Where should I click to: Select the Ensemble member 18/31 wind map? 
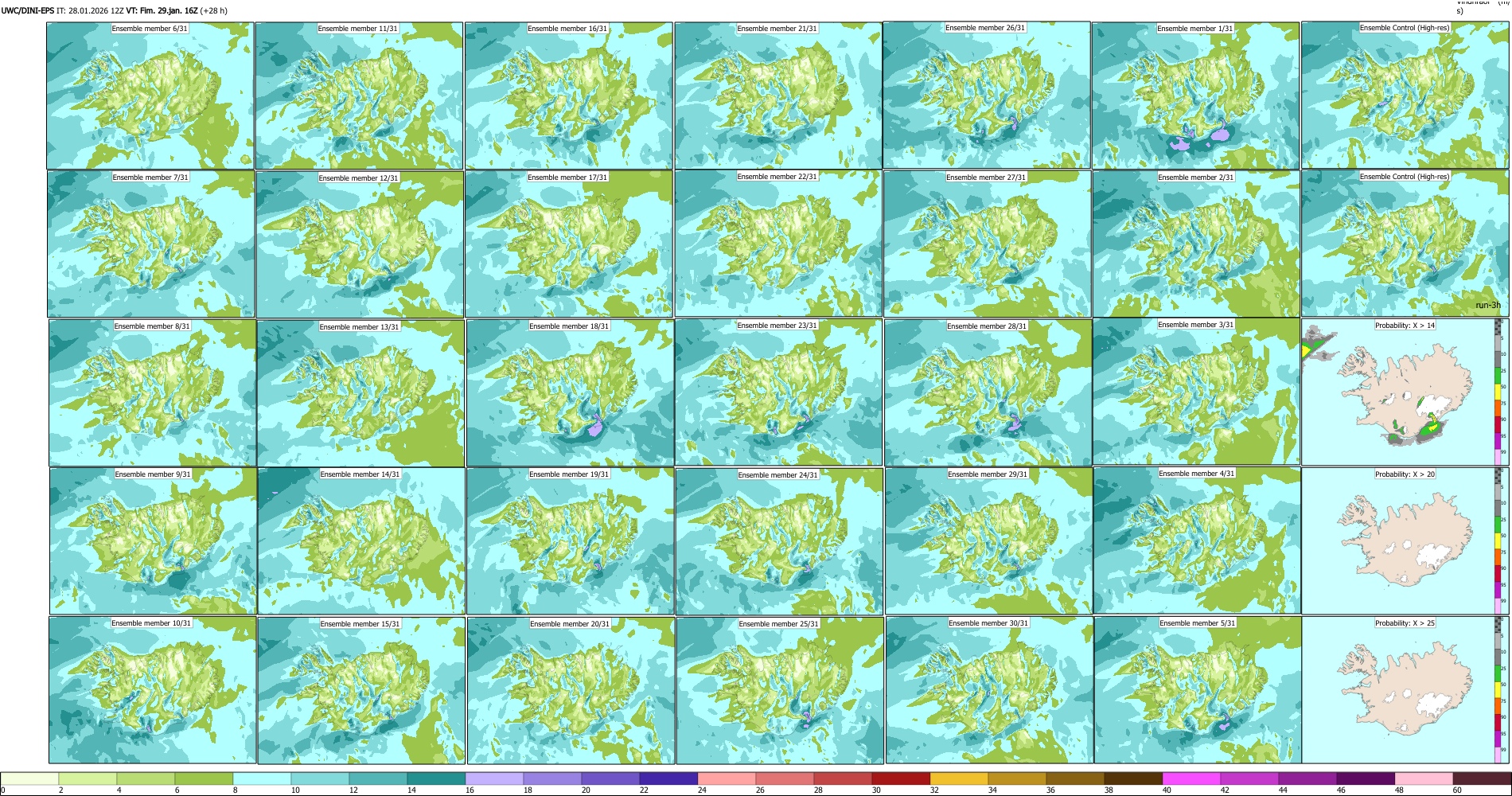coord(570,393)
